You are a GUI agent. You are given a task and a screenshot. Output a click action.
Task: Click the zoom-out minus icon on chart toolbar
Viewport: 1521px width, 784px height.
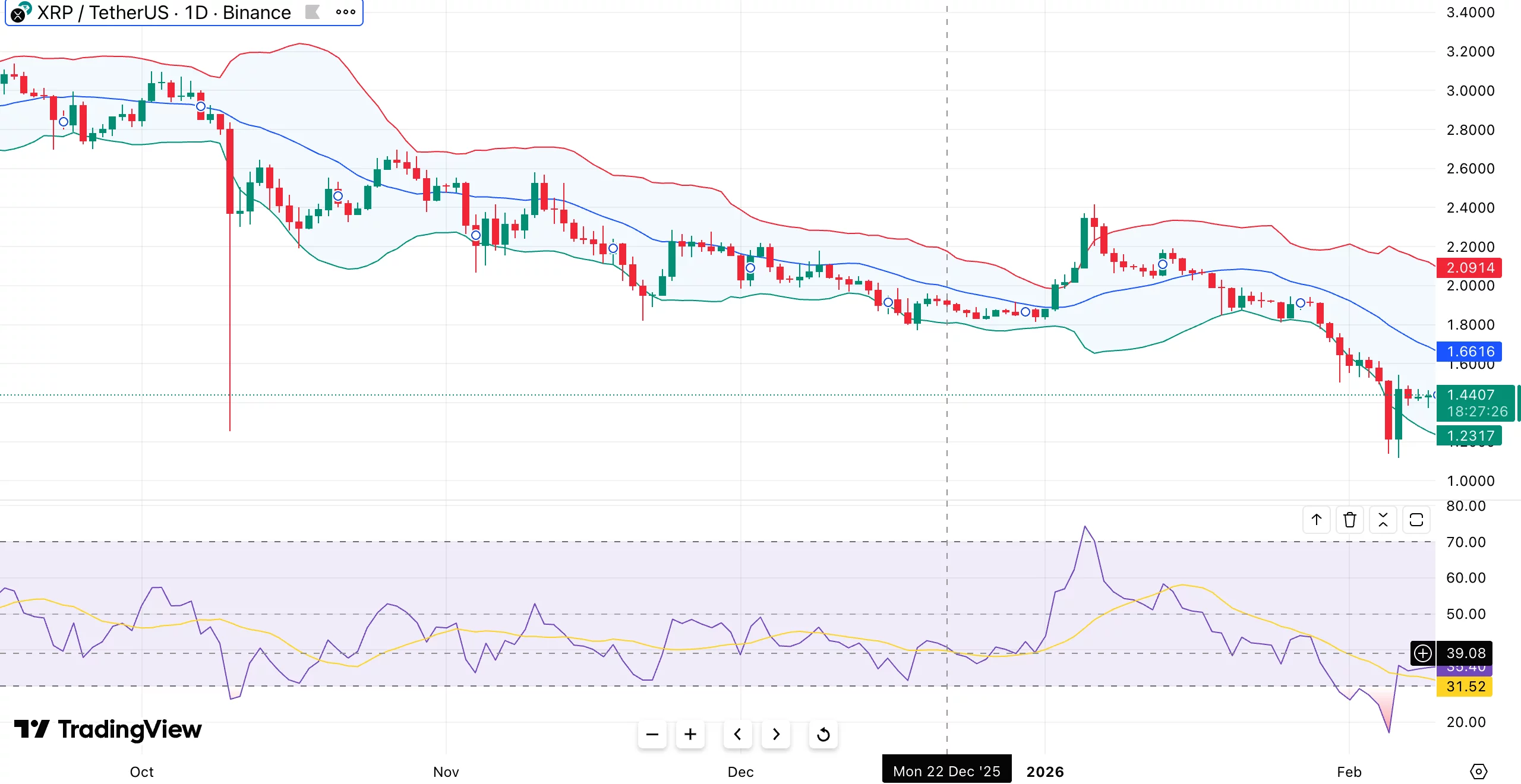pos(652,734)
